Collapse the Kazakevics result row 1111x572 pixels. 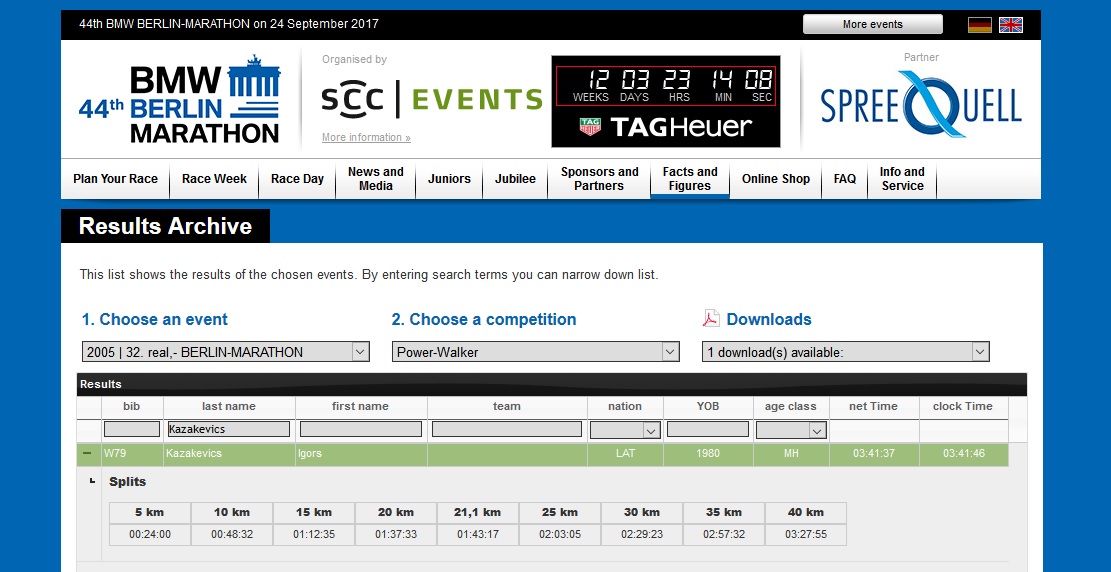pyautogui.click(x=87, y=453)
